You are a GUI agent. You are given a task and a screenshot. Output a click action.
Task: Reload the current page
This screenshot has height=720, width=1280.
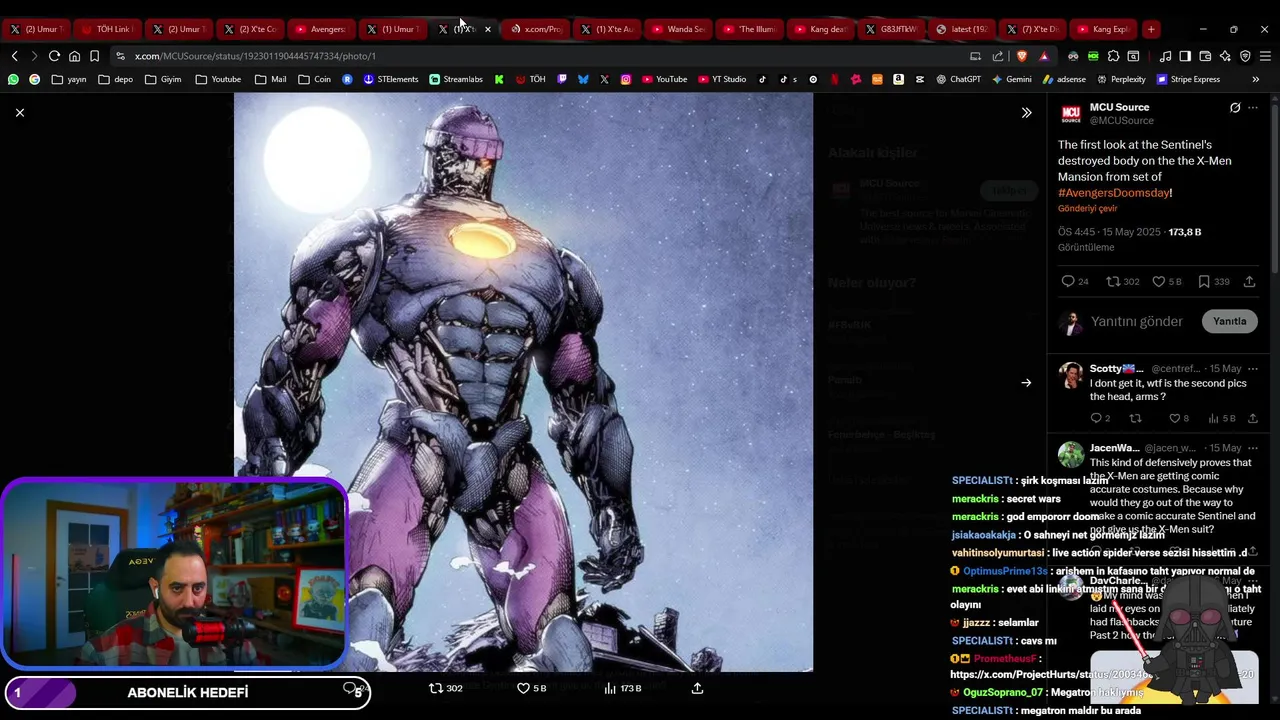point(54,56)
